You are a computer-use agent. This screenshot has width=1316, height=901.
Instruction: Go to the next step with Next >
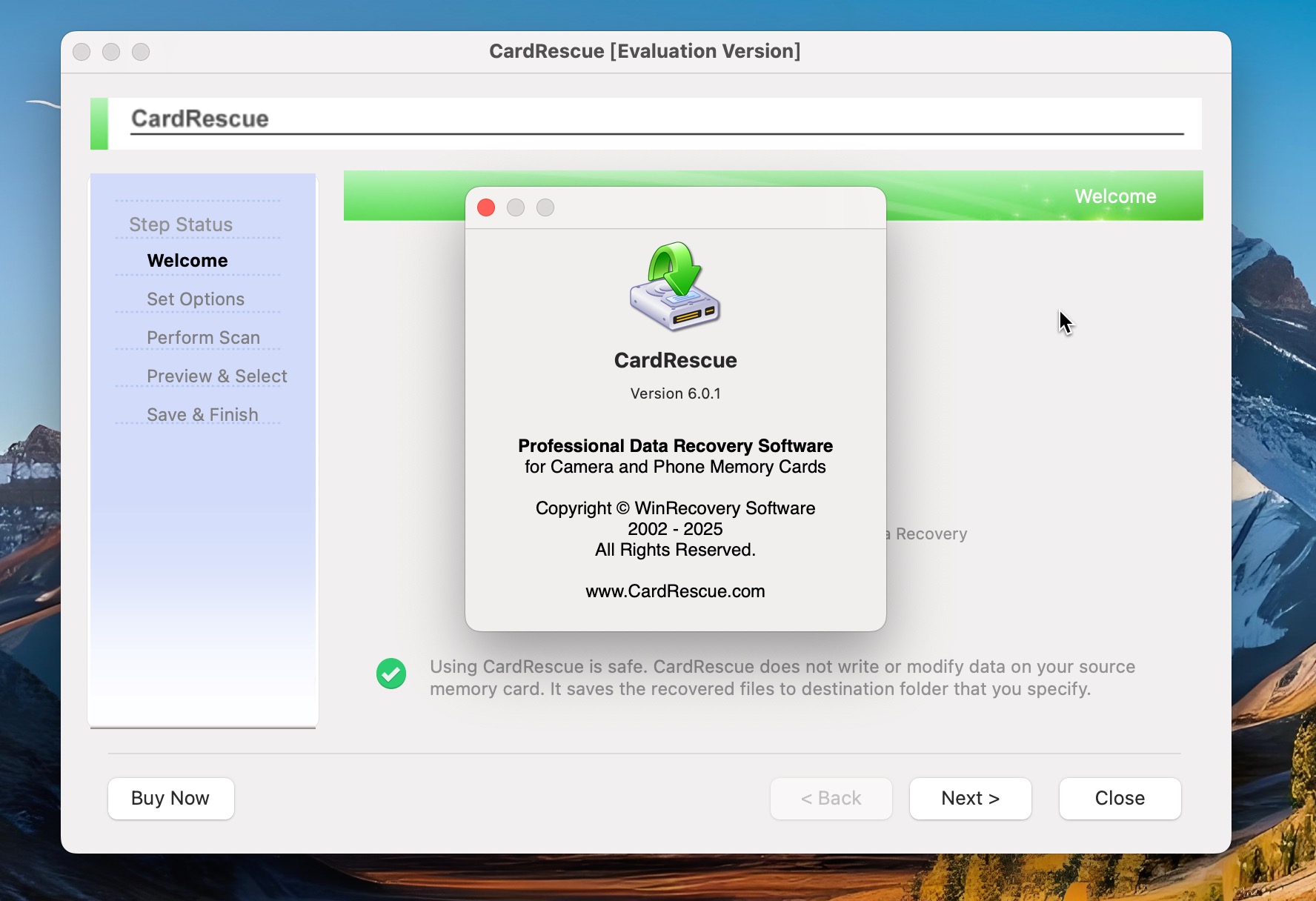(x=971, y=798)
